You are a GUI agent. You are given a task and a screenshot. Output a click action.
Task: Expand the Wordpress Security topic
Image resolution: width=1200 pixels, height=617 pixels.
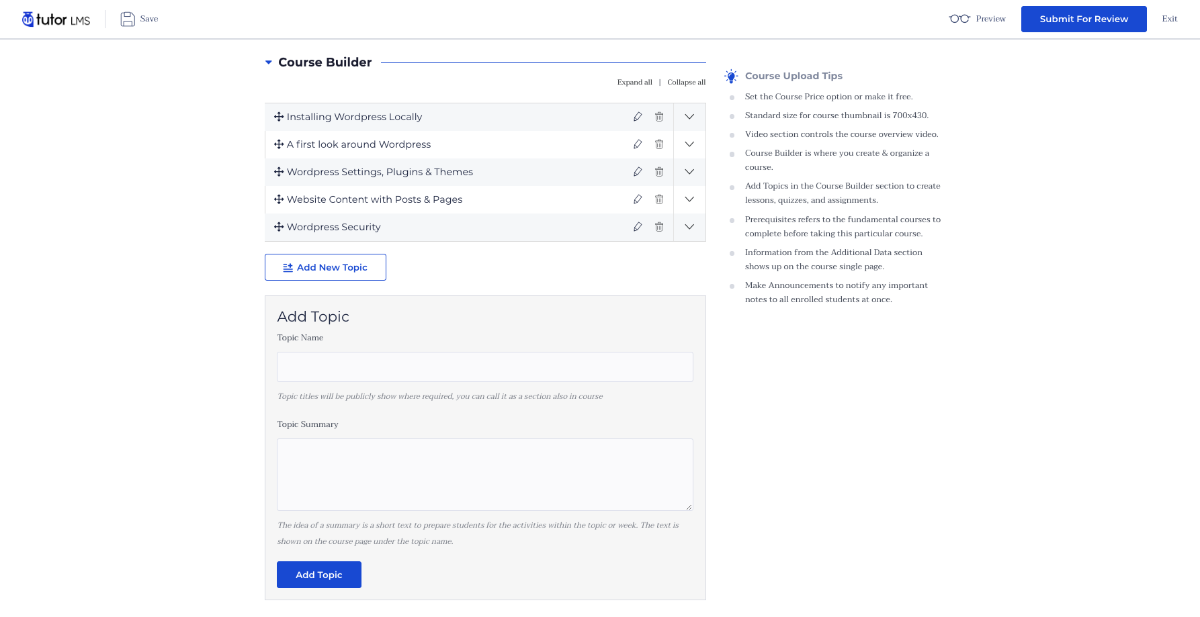[689, 227]
